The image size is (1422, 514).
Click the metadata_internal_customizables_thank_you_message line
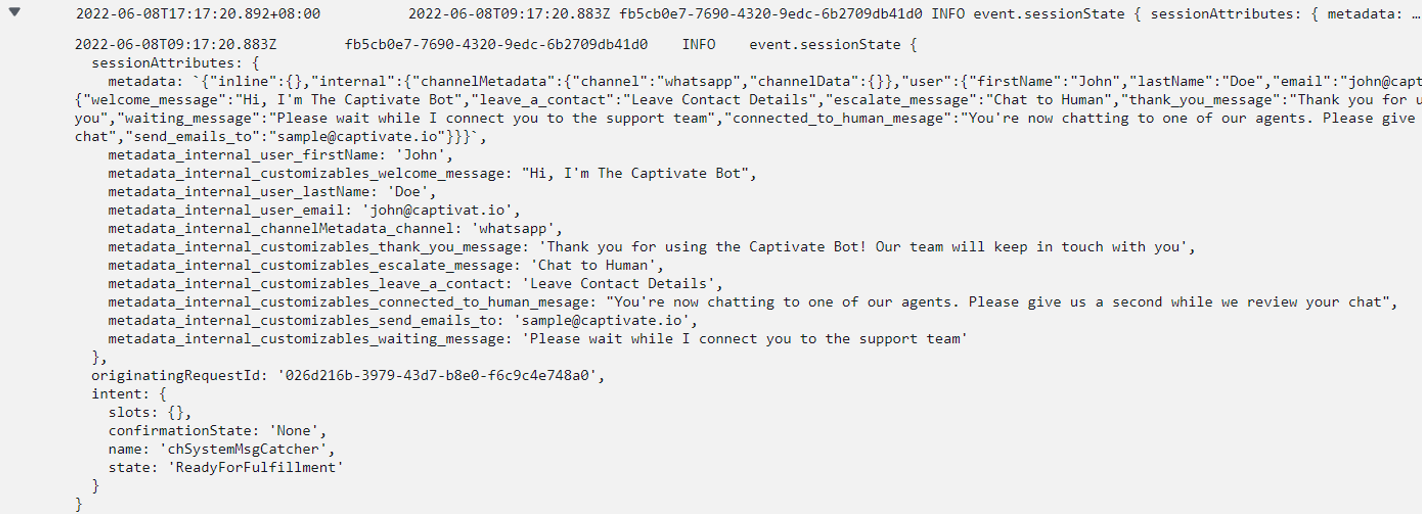[x=651, y=247]
